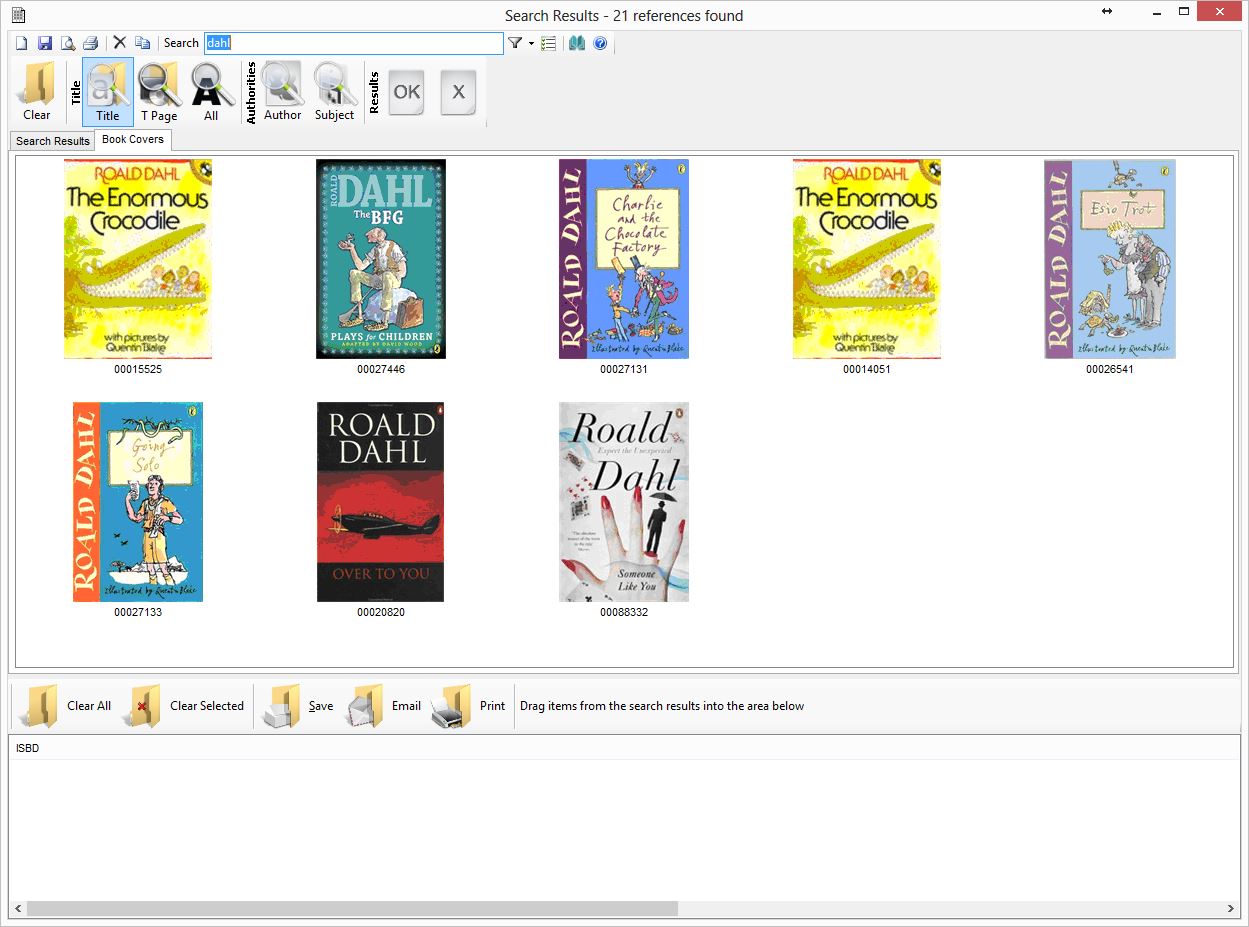Open the blue help question mark icon

click(x=600, y=43)
